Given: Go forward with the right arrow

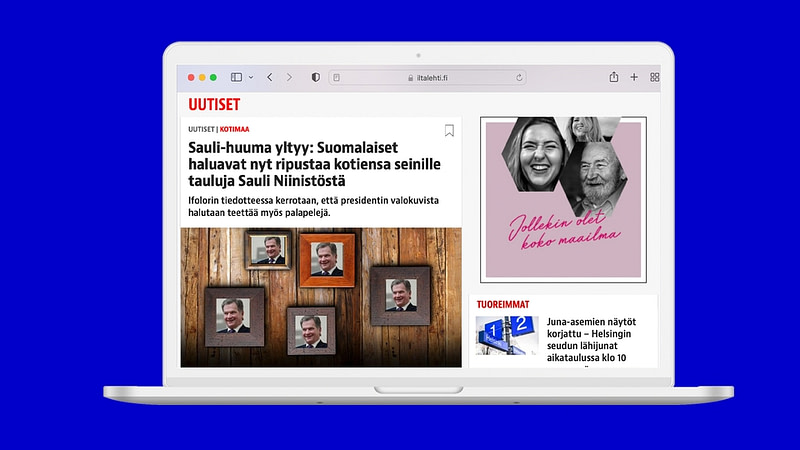Looking at the screenshot, I should 289,77.
